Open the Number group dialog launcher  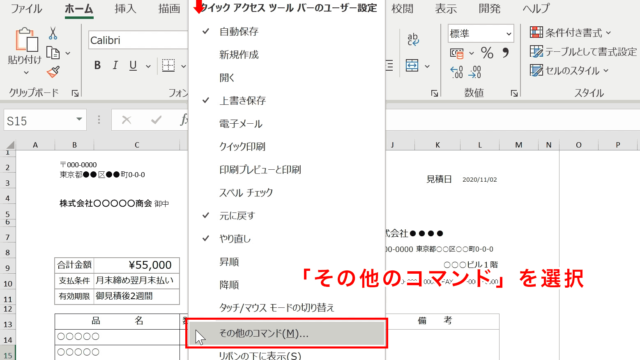[x=514, y=93]
